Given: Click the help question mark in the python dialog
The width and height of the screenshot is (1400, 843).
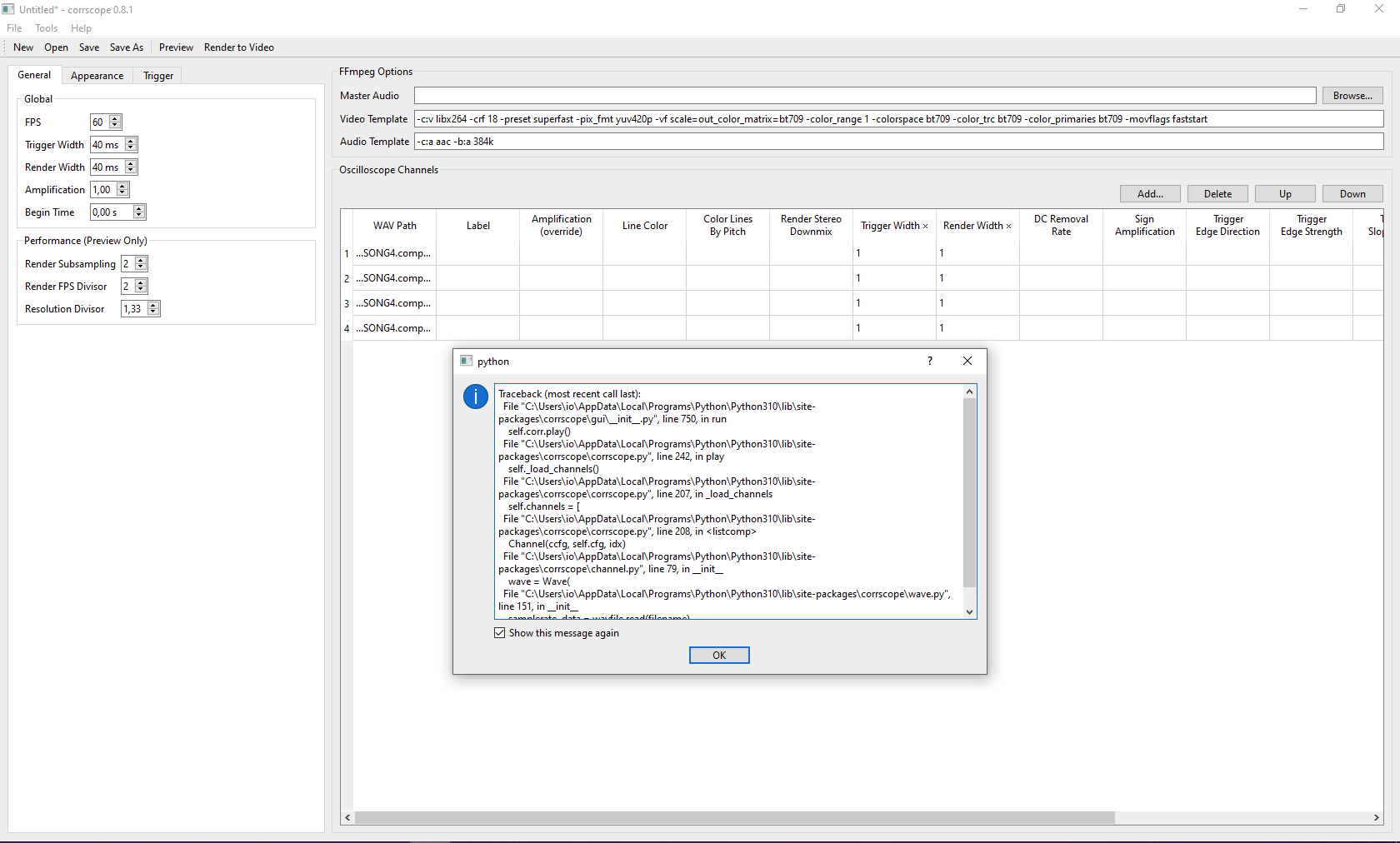Looking at the screenshot, I should pos(928,362).
